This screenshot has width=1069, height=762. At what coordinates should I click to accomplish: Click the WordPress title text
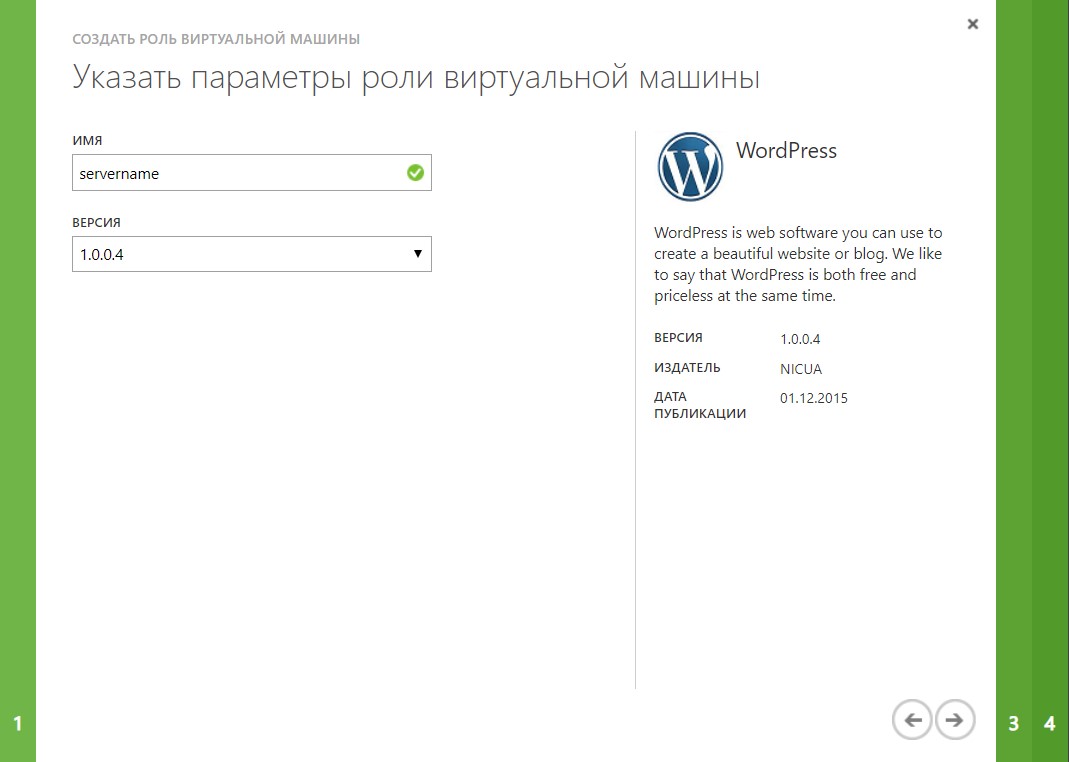[786, 151]
